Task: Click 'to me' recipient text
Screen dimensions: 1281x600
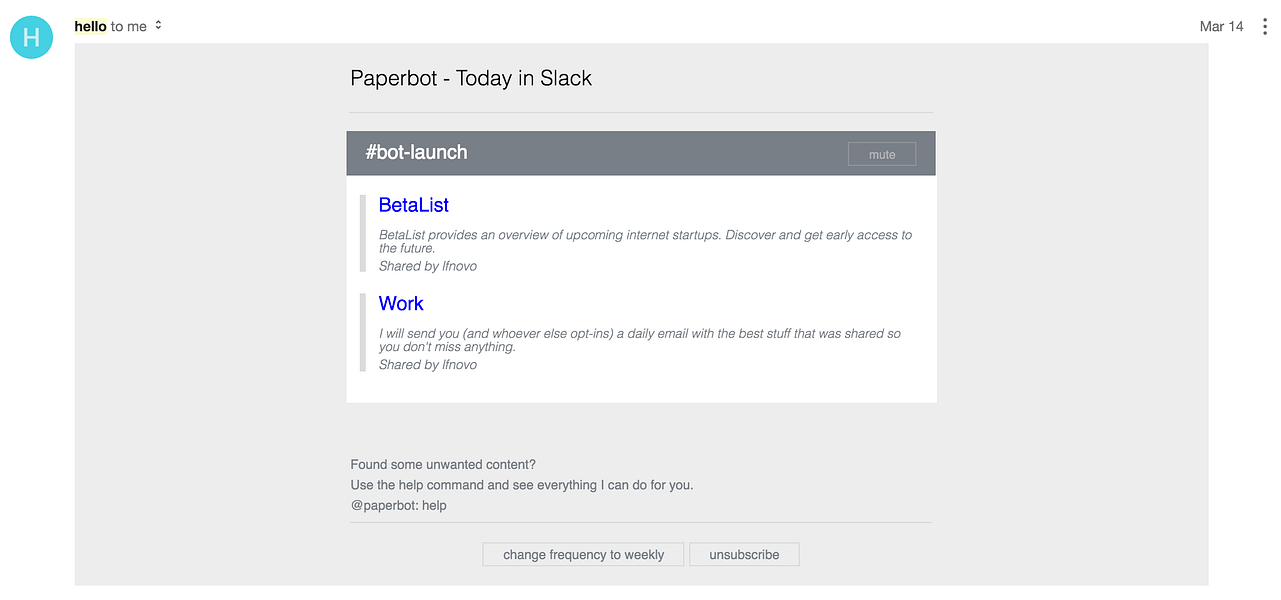Action: click(129, 26)
